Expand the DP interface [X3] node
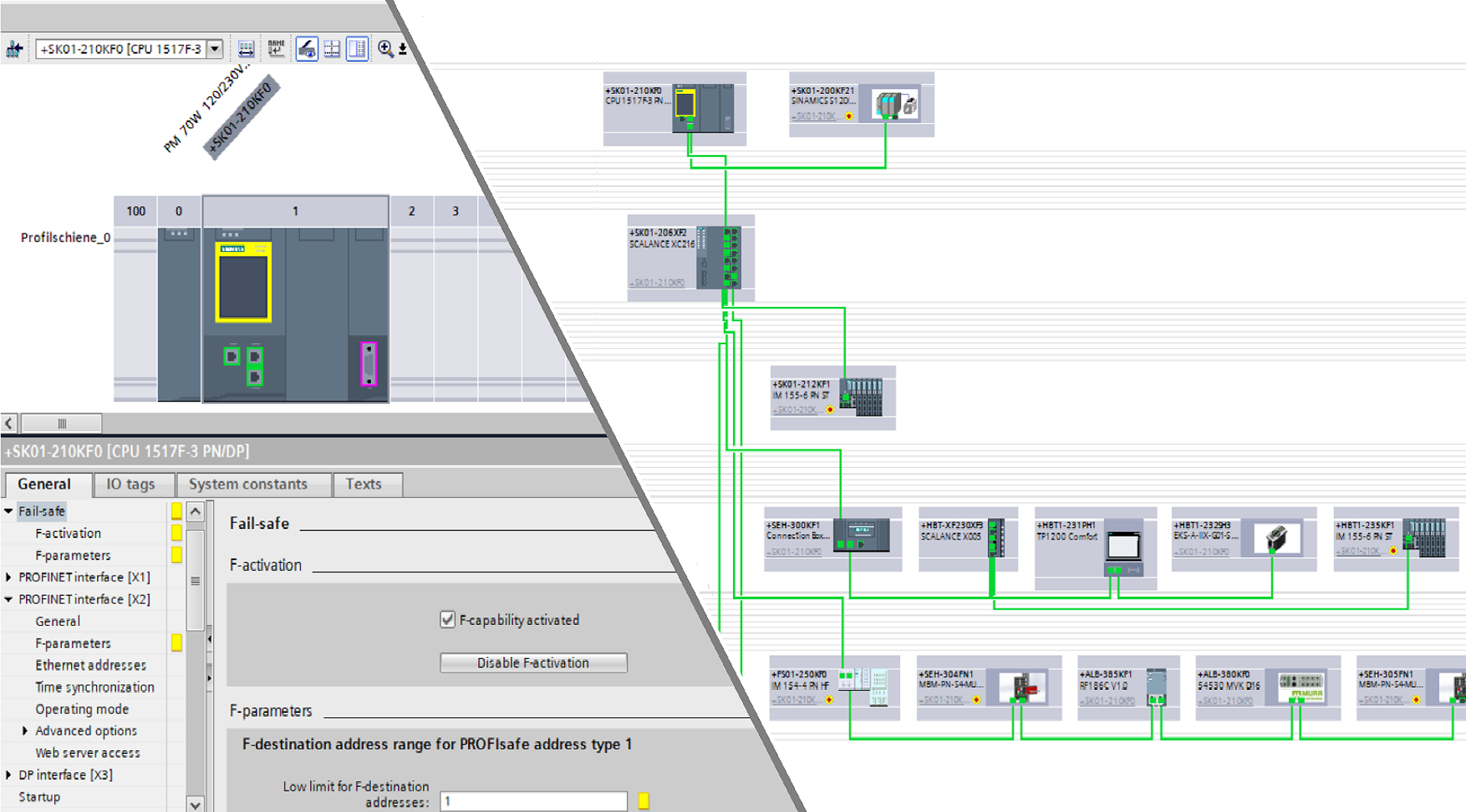 (x=8, y=775)
